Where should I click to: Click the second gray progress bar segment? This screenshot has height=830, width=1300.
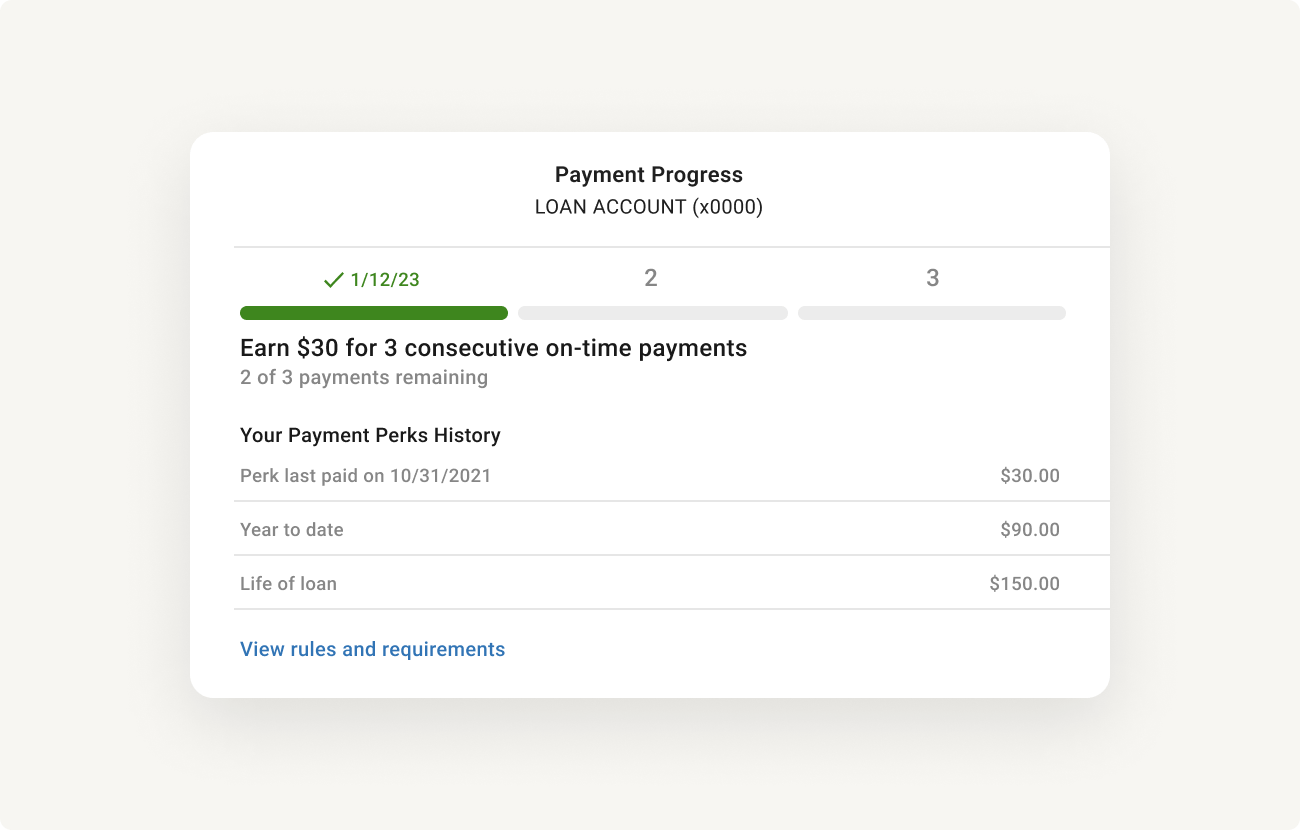click(x=651, y=312)
